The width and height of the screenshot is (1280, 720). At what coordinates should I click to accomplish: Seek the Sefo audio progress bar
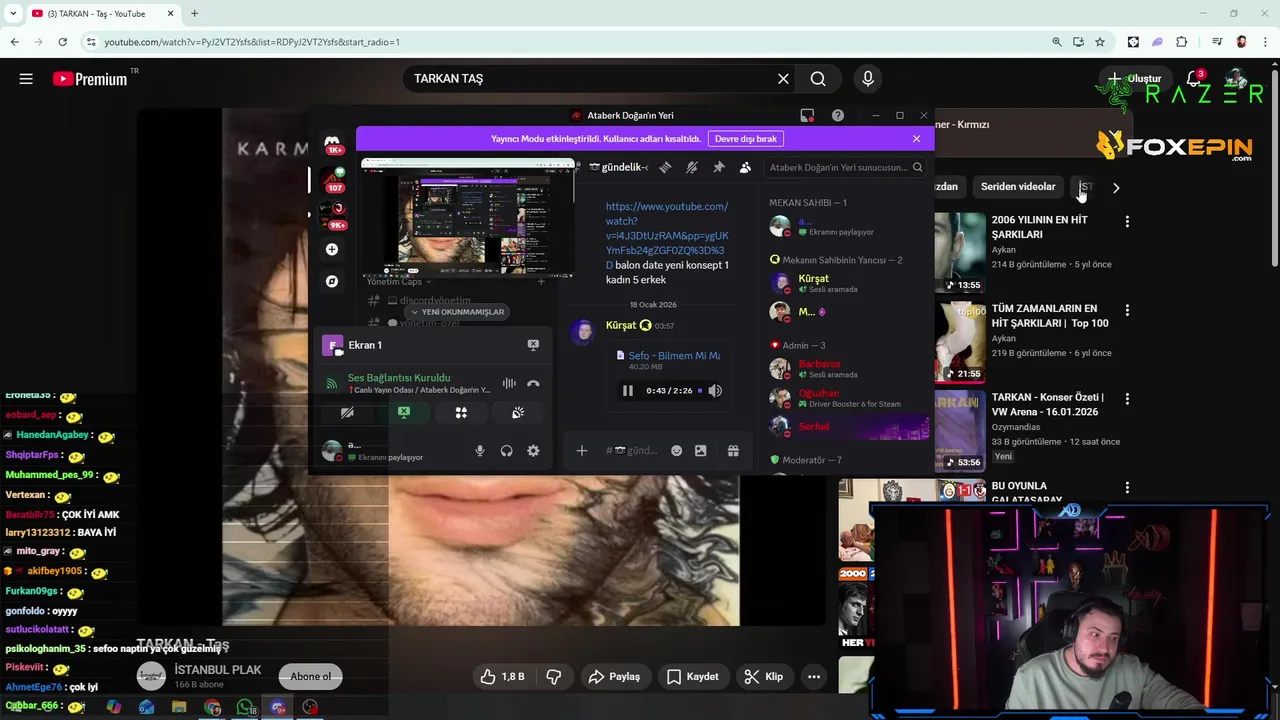(700, 391)
